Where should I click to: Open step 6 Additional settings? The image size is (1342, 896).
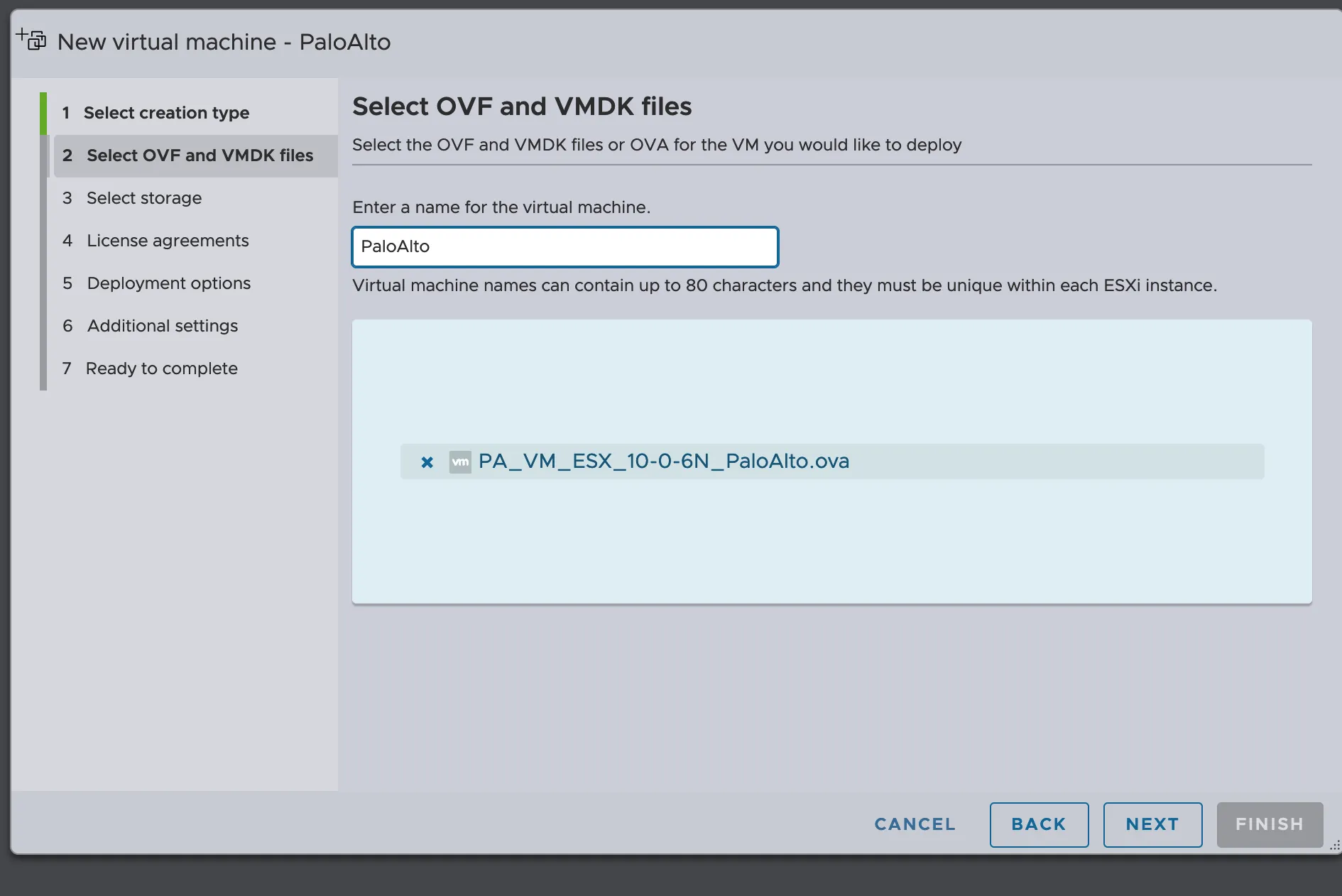pyautogui.click(x=162, y=326)
